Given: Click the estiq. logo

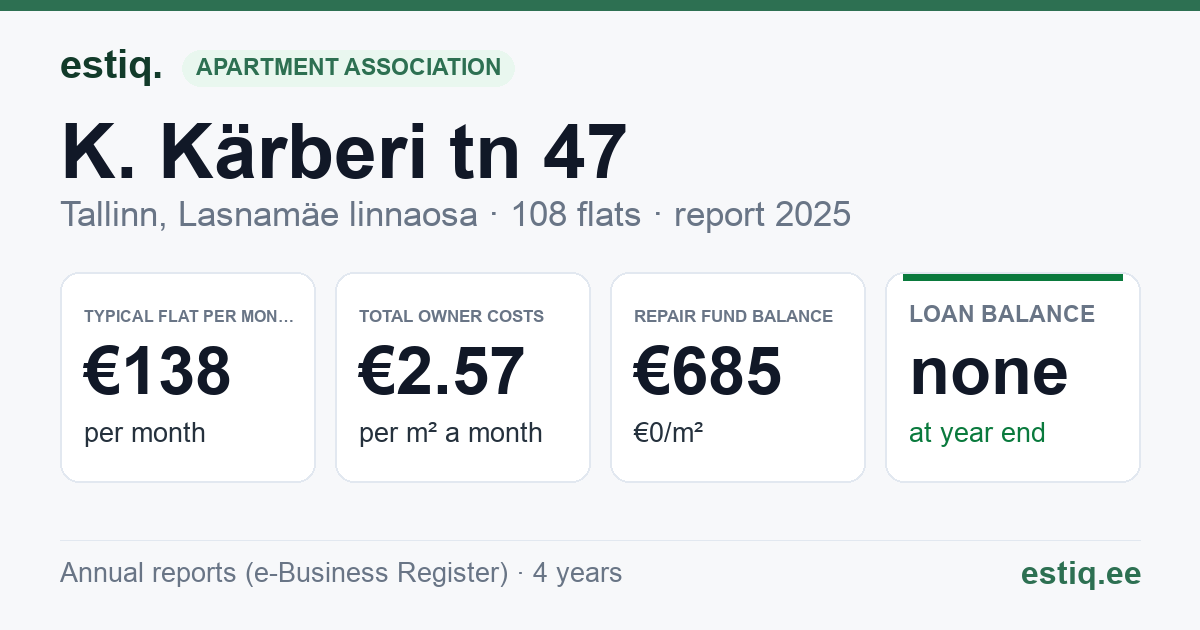Looking at the screenshot, I should tap(111, 66).
